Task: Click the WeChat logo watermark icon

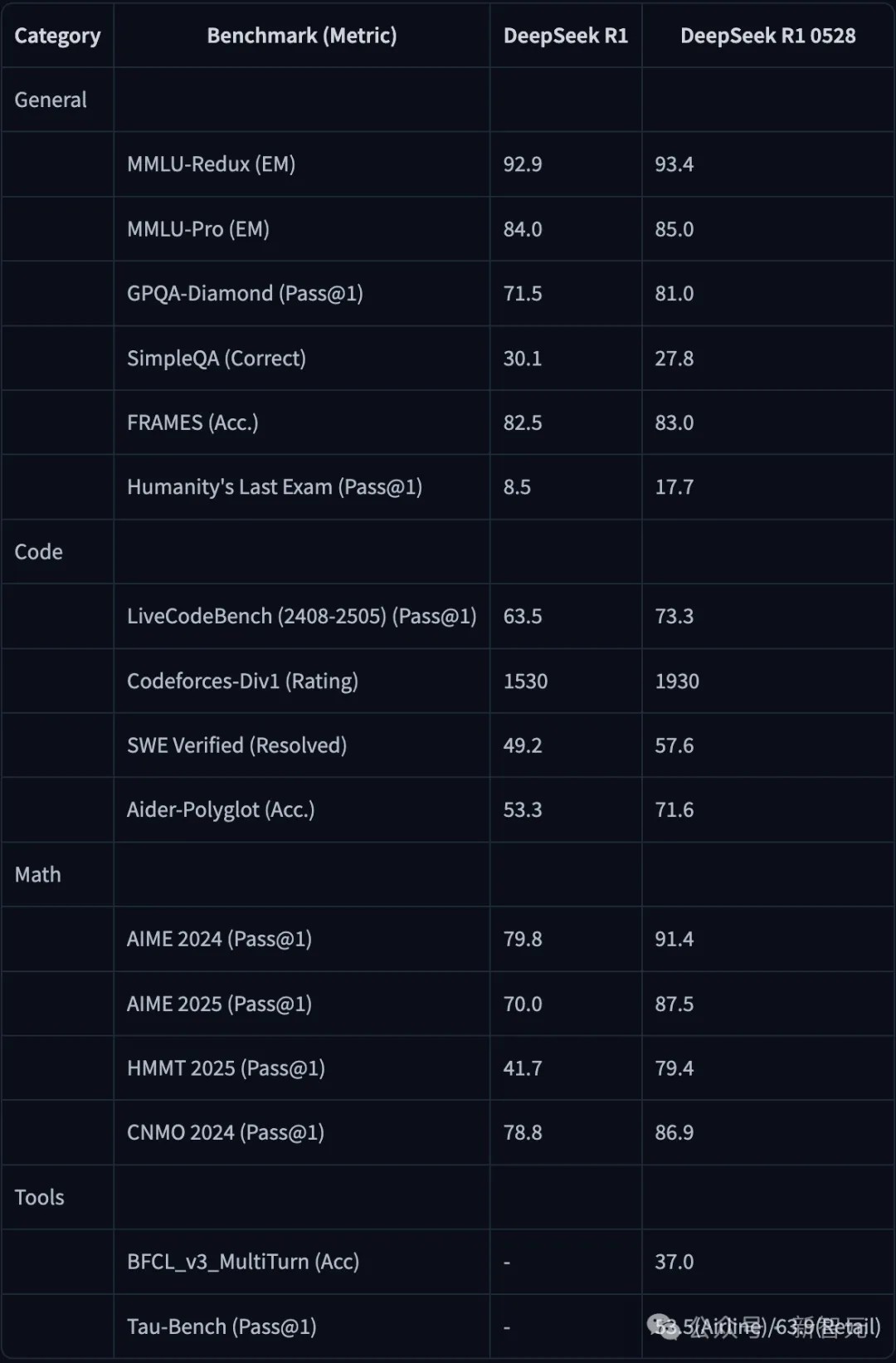Action: (x=663, y=1326)
